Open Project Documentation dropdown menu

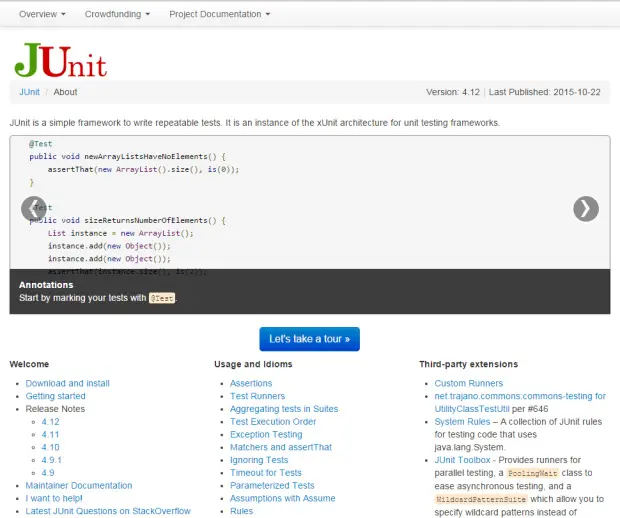(x=219, y=14)
